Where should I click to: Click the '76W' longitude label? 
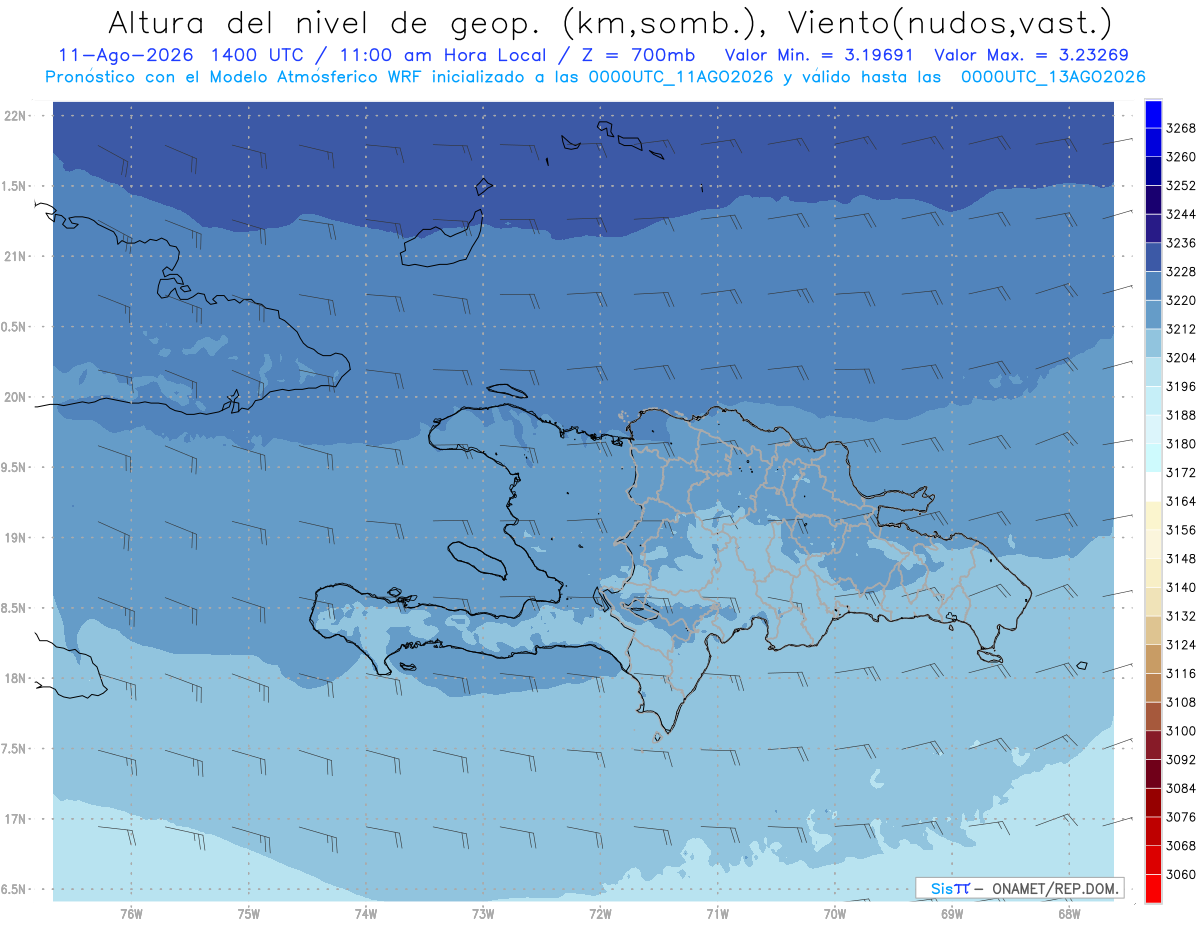tap(131, 914)
